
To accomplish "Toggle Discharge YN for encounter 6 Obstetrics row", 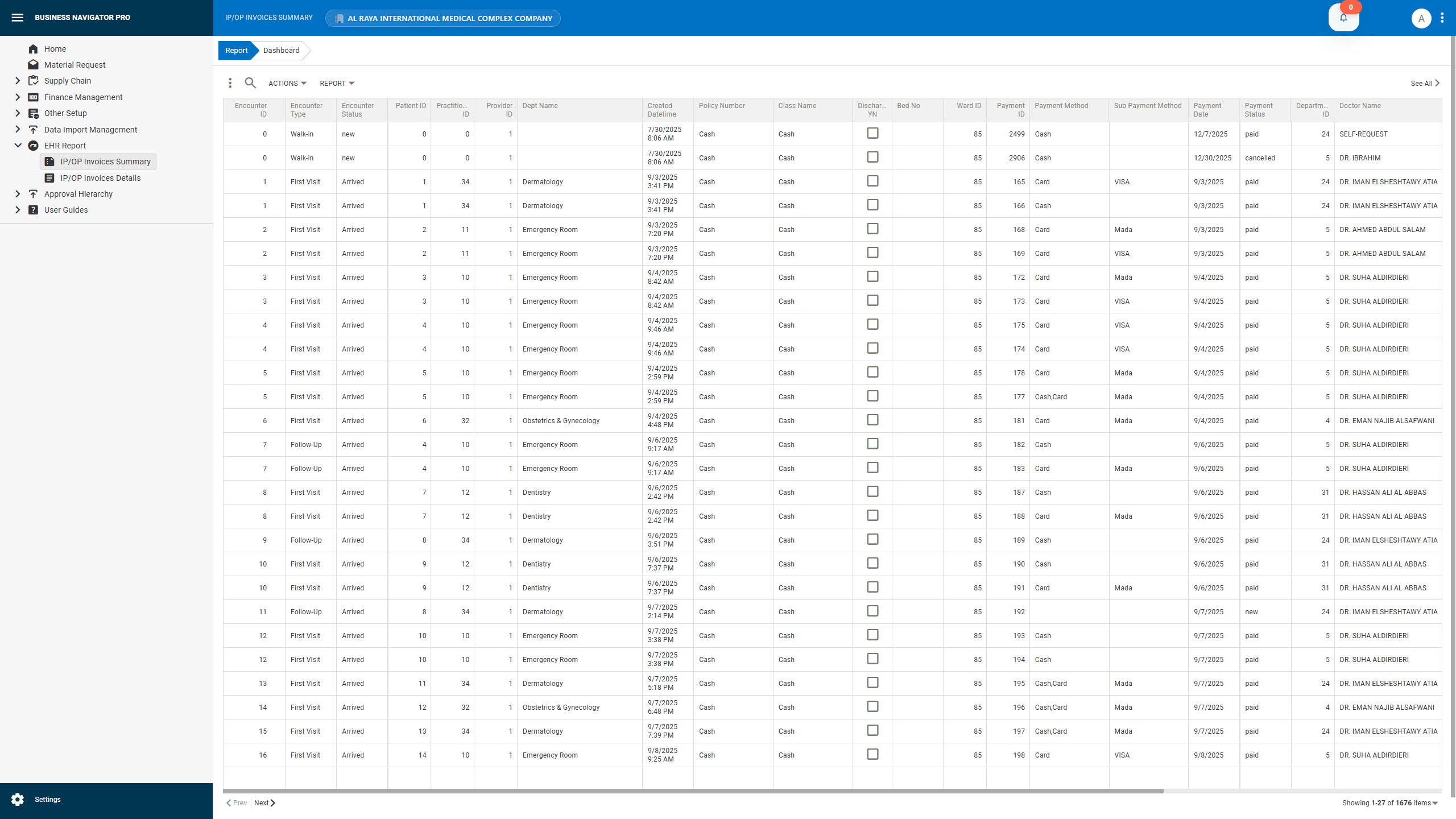I will click(x=873, y=420).
